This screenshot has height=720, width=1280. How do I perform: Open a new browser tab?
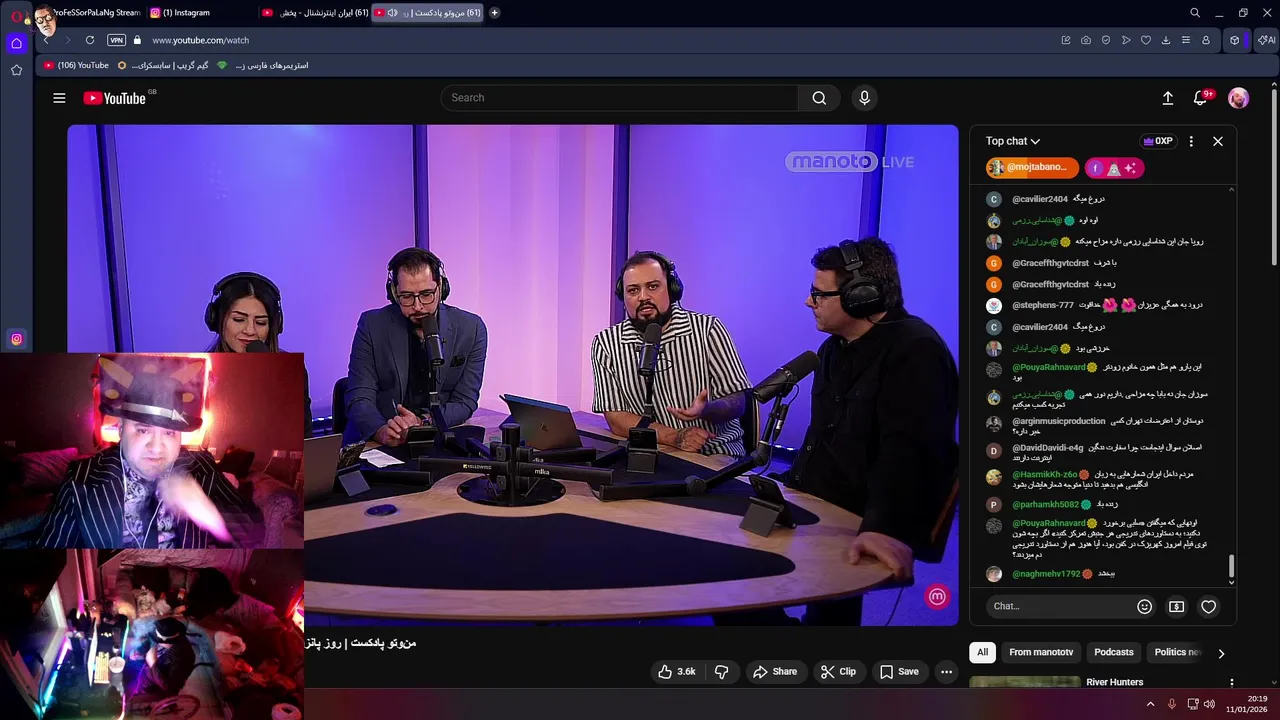[x=494, y=13]
